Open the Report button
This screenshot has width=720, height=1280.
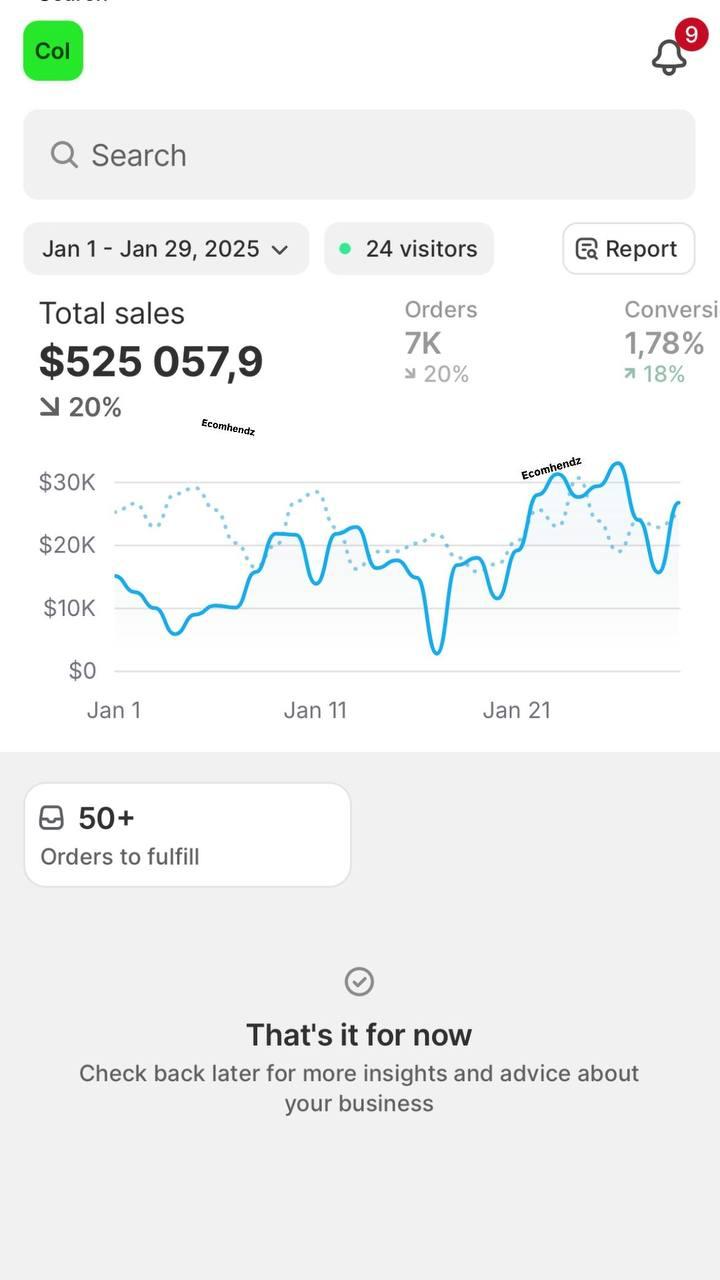pos(628,249)
